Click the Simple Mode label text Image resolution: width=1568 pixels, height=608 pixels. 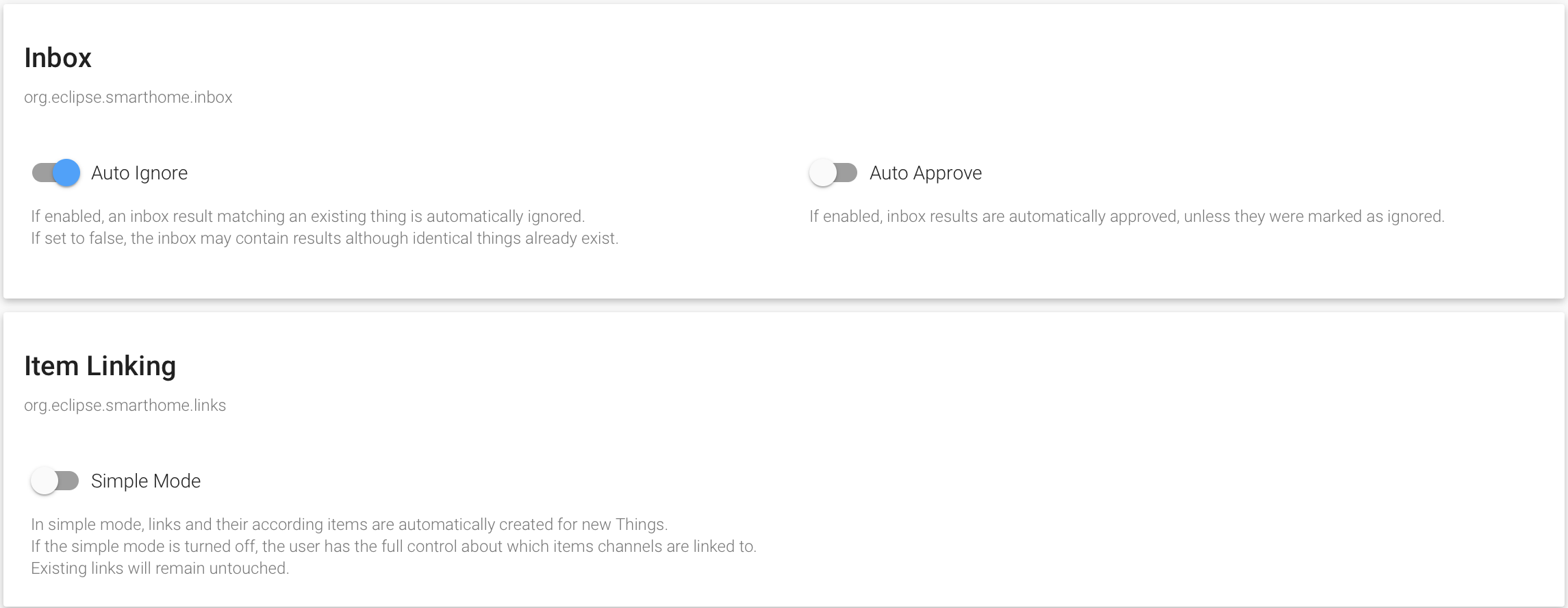pos(146,481)
